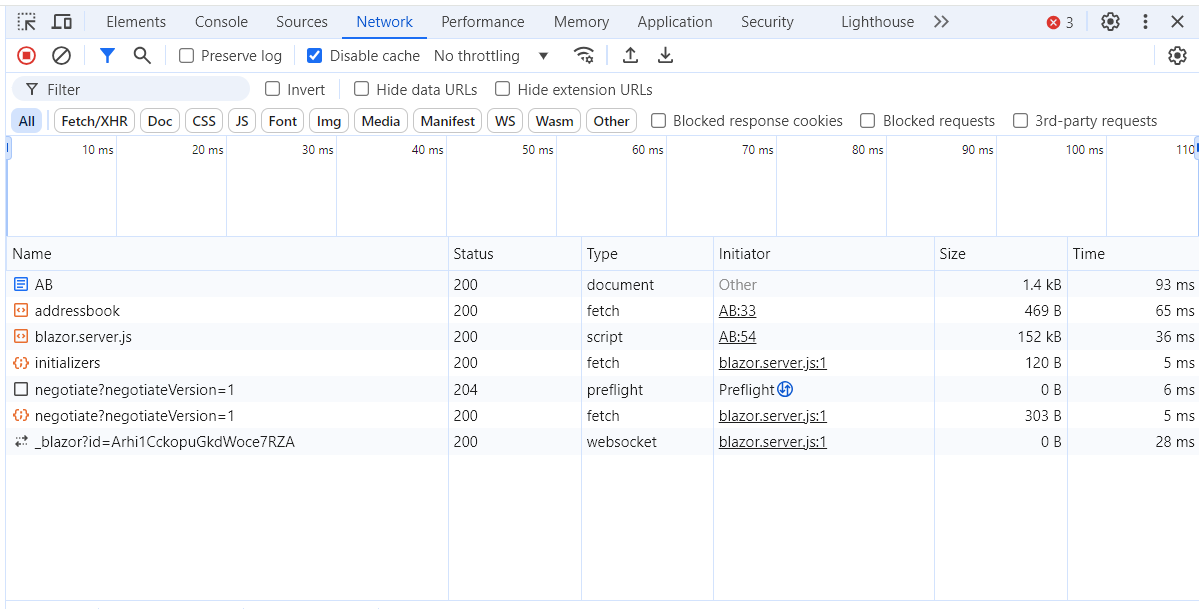The image size is (1199, 609).
Task: Open Network panel settings gear
Action: click(x=1177, y=55)
